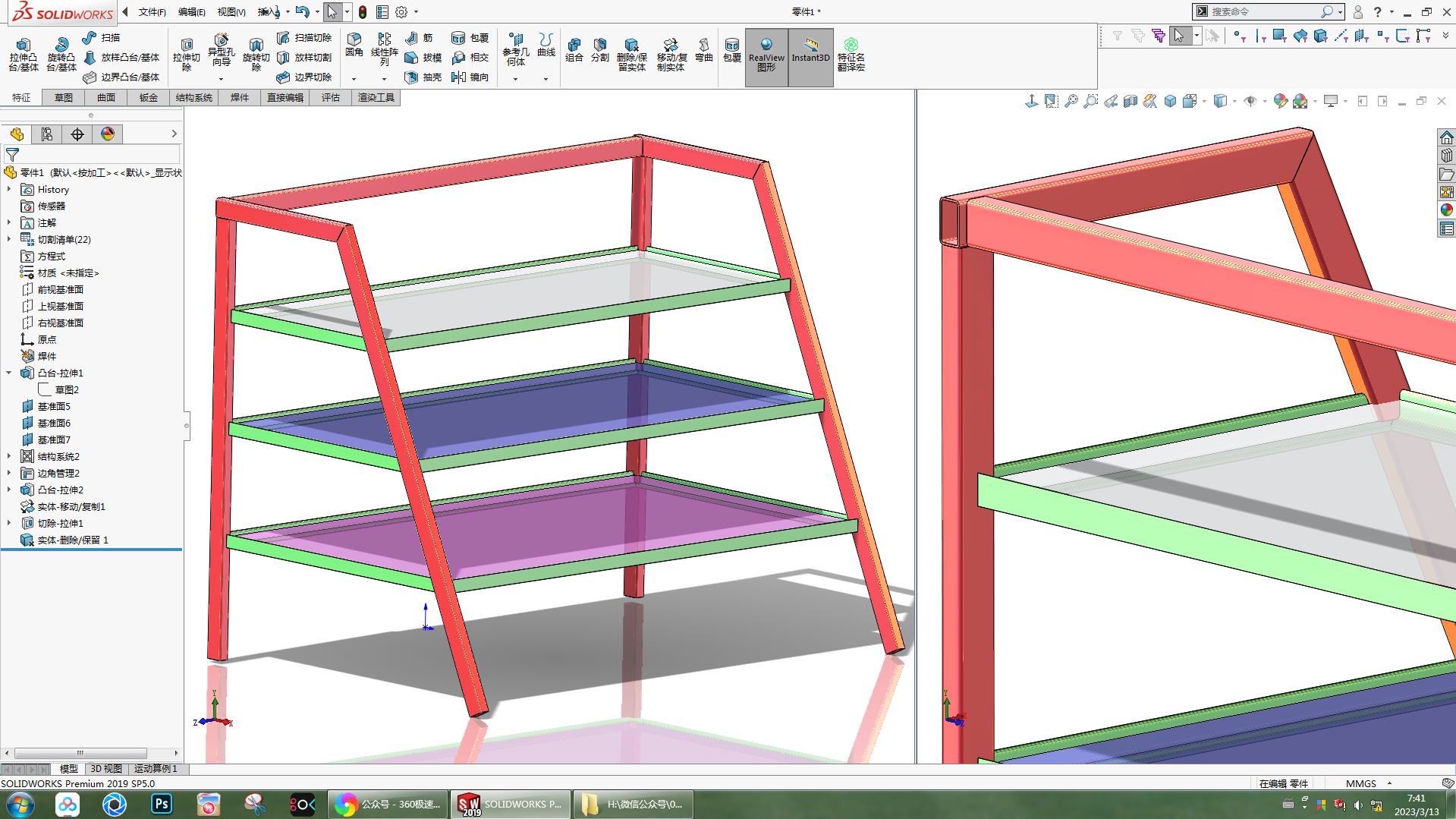Open the 异型孔向导 hole wizard
The height and width of the screenshot is (819, 1456).
[221, 49]
